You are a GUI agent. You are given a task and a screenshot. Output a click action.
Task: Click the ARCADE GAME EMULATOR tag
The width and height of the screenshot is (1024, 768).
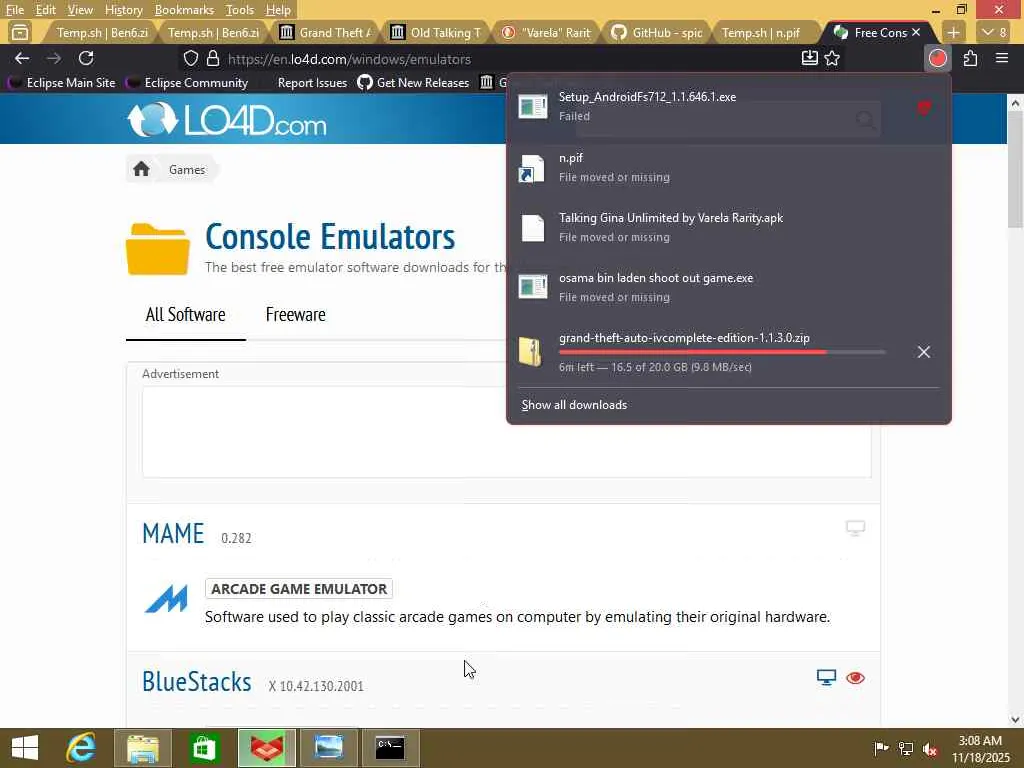click(x=298, y=588)
